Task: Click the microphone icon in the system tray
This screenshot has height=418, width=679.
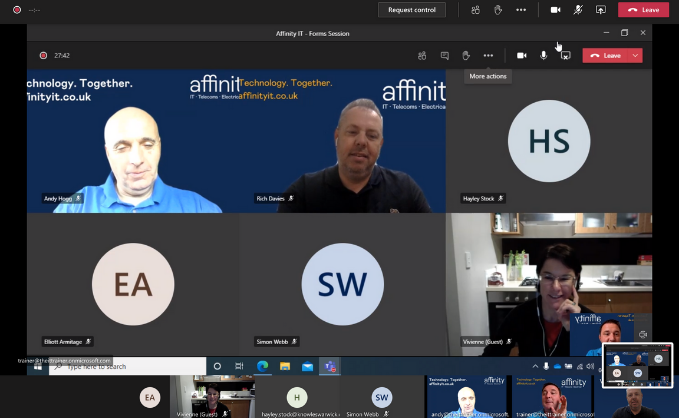Action: (x=546, y=366)
